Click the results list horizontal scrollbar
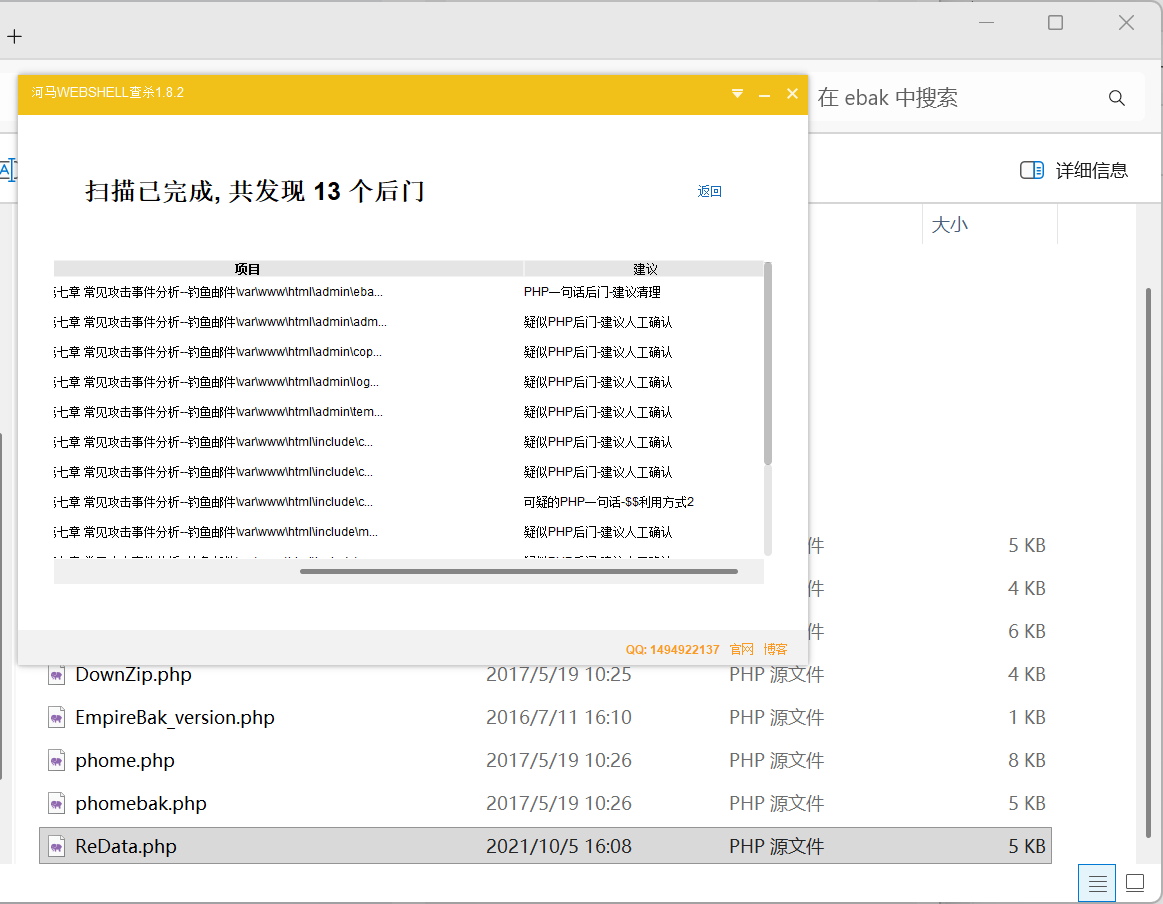Image resolution: width=1163 pixels, height=904 pixels. click(x=518, y=571)
